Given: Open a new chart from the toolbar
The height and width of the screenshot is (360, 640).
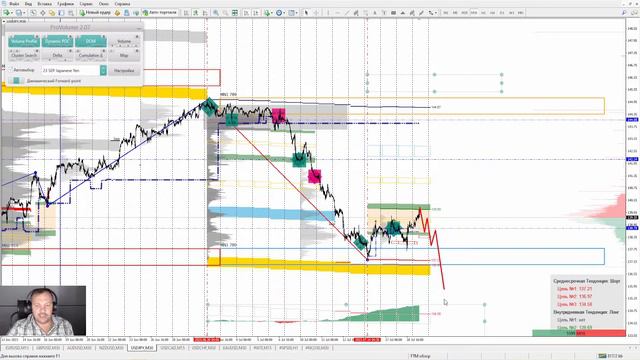Looking at the screenshot, I should coord(7,13).
